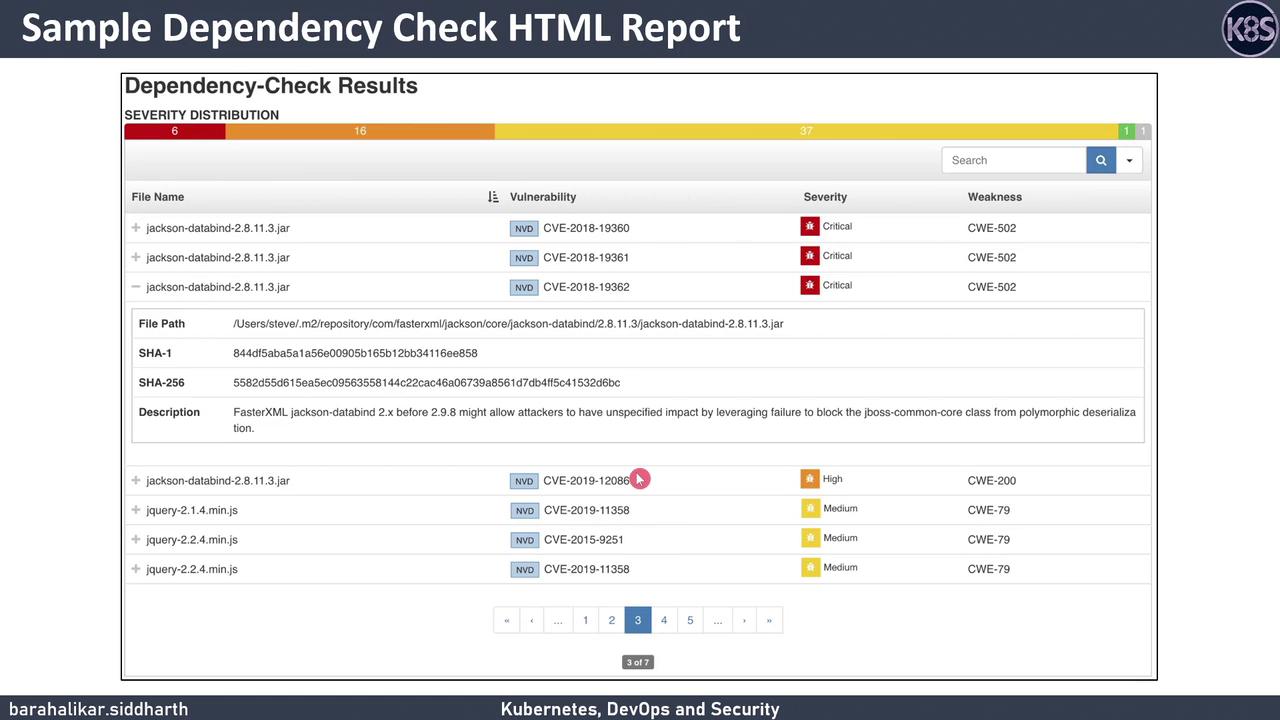The height and width of the screenshot is (720, 1280).
Task: Go to next page with › button
Action: pyautogui.click(x=744, y=620)
